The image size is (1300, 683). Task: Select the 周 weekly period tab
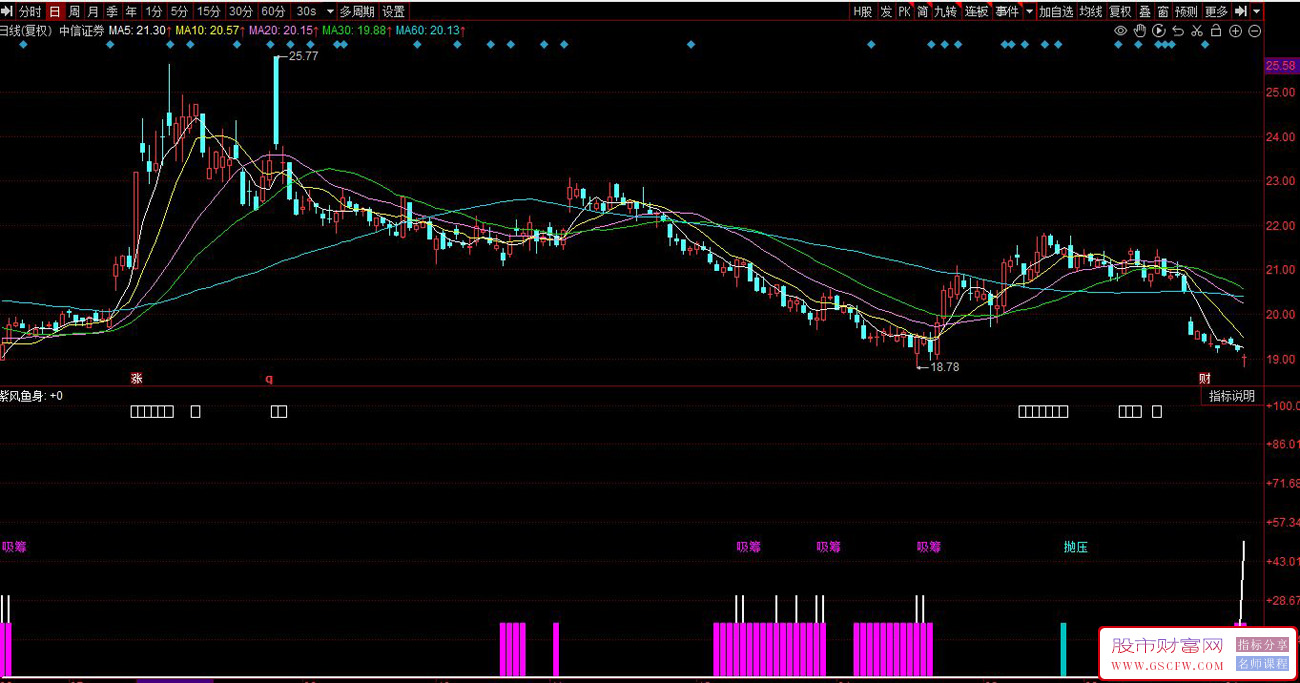coord(74,11)
